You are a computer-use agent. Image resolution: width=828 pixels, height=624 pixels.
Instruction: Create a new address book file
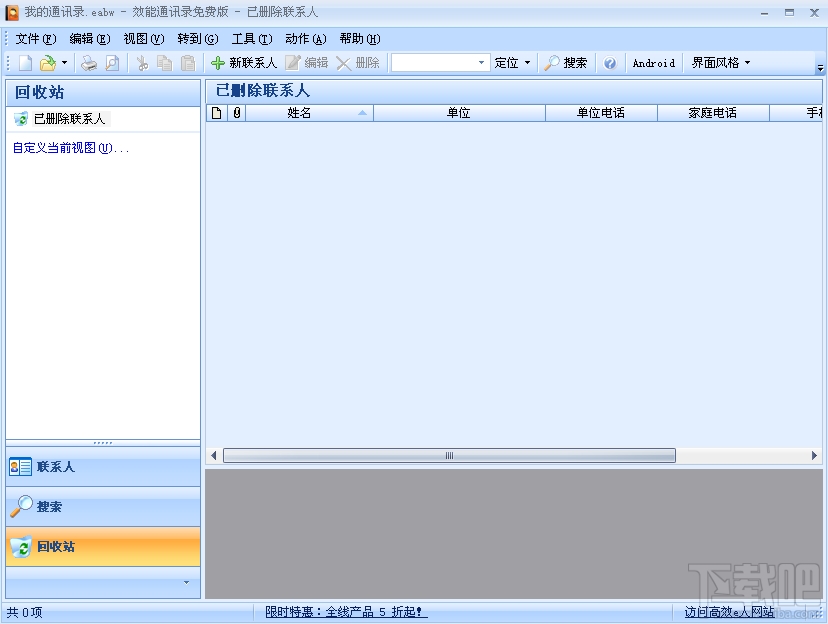[22, 62]
